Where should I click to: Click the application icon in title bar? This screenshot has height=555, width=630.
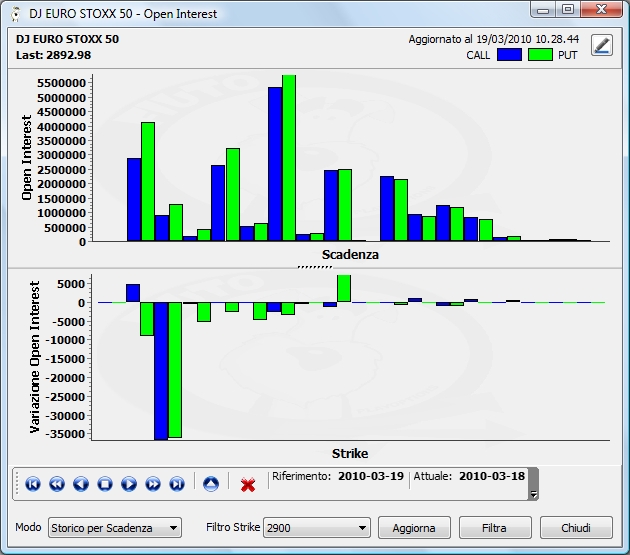click(x=16, y=14)
